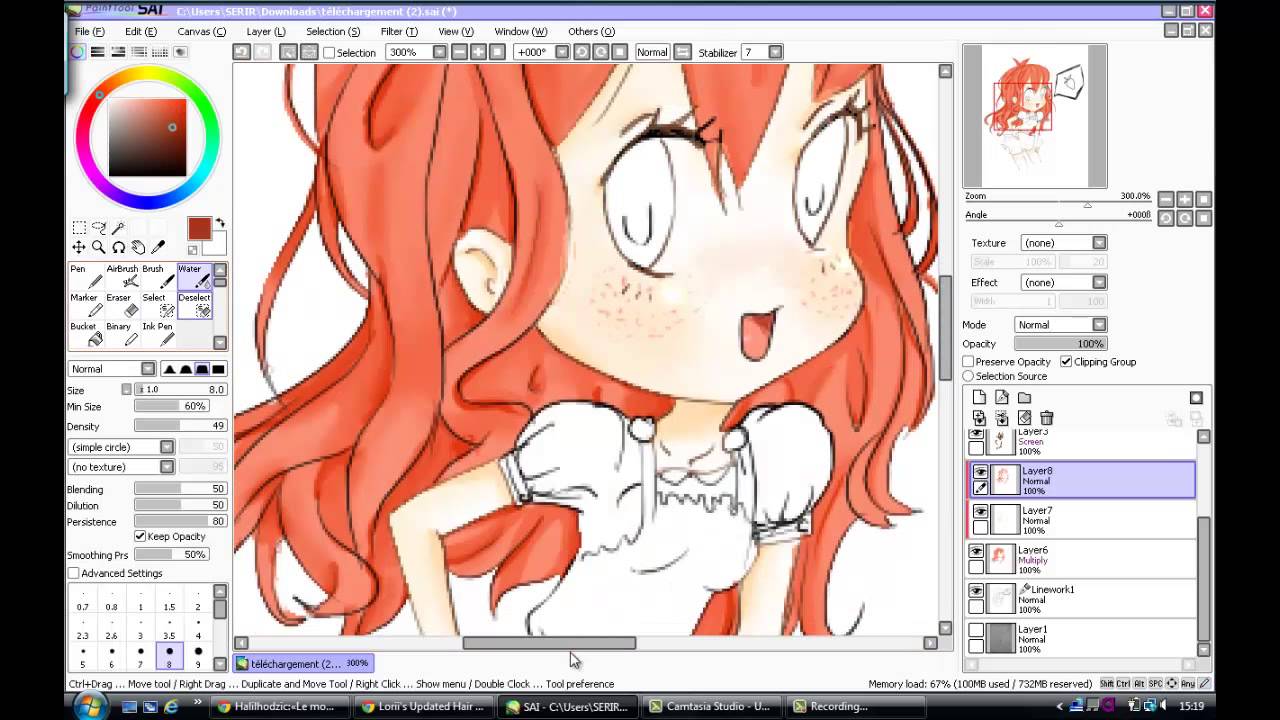This screenshot has height=720, width=1280.
Task: Open the File menu
Action: (89, 31)
